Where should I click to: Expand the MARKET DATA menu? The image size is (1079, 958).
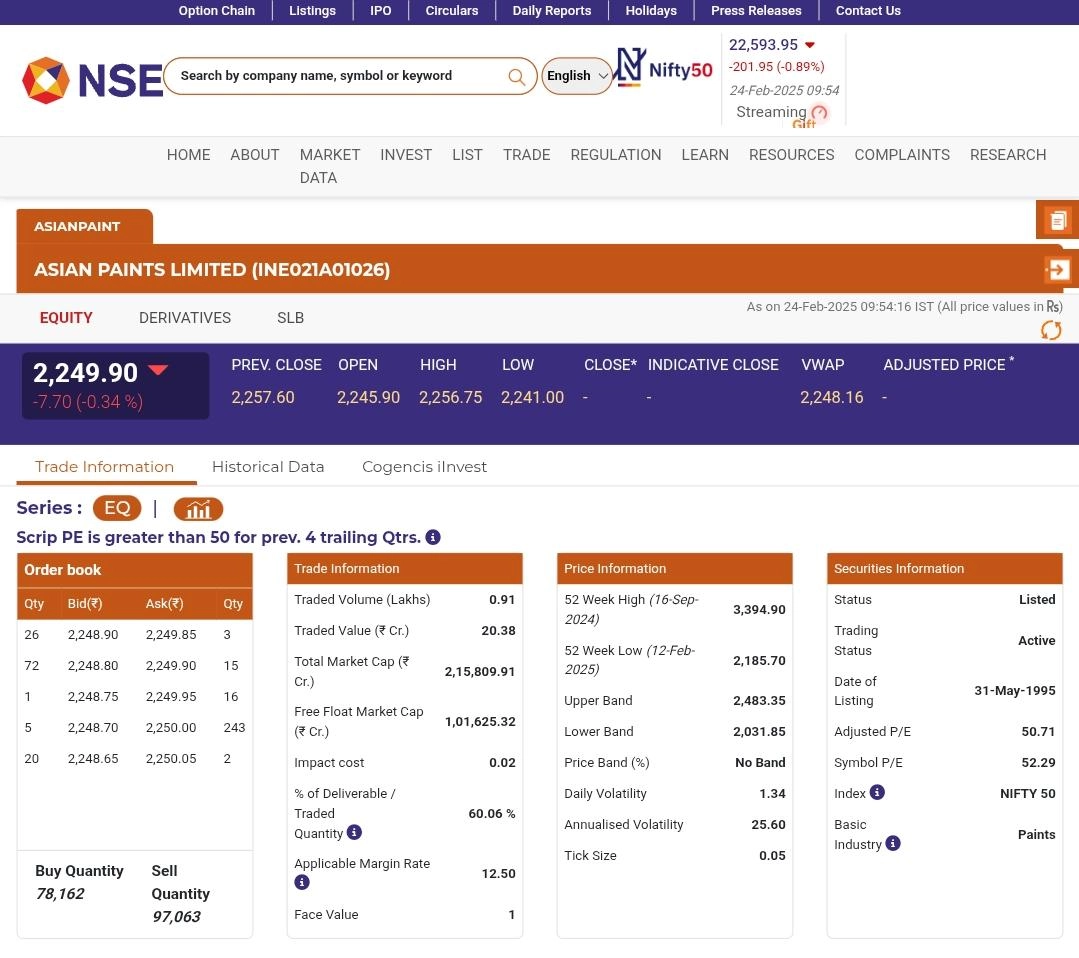click(x=329, y=166)
